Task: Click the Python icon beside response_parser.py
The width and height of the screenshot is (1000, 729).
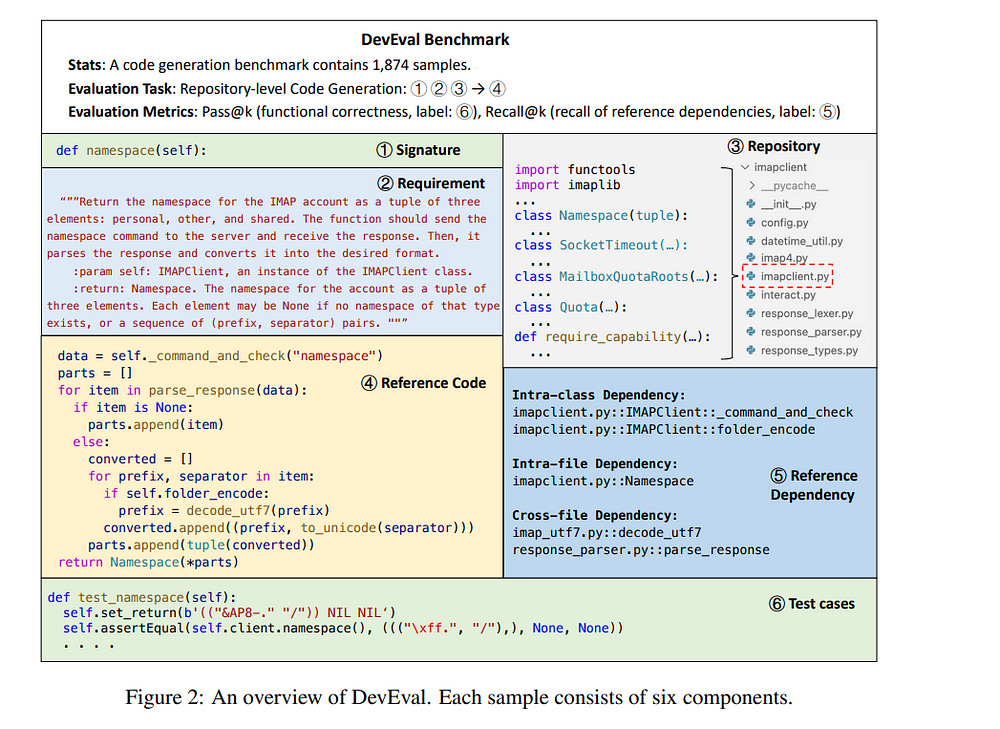Action: pyautogui.click(x=751, y=332)
